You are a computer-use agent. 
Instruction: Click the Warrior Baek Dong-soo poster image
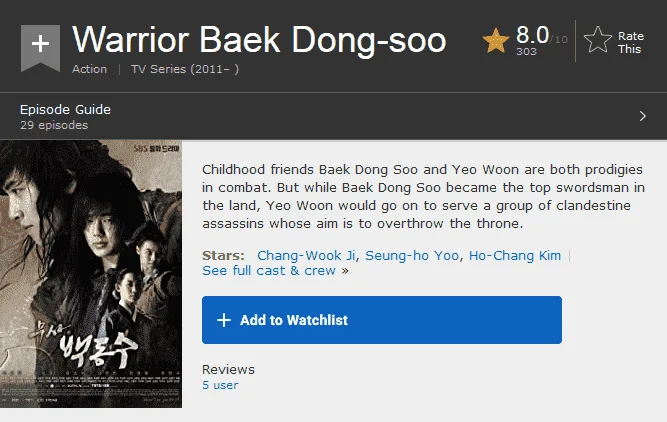point(91,274)
